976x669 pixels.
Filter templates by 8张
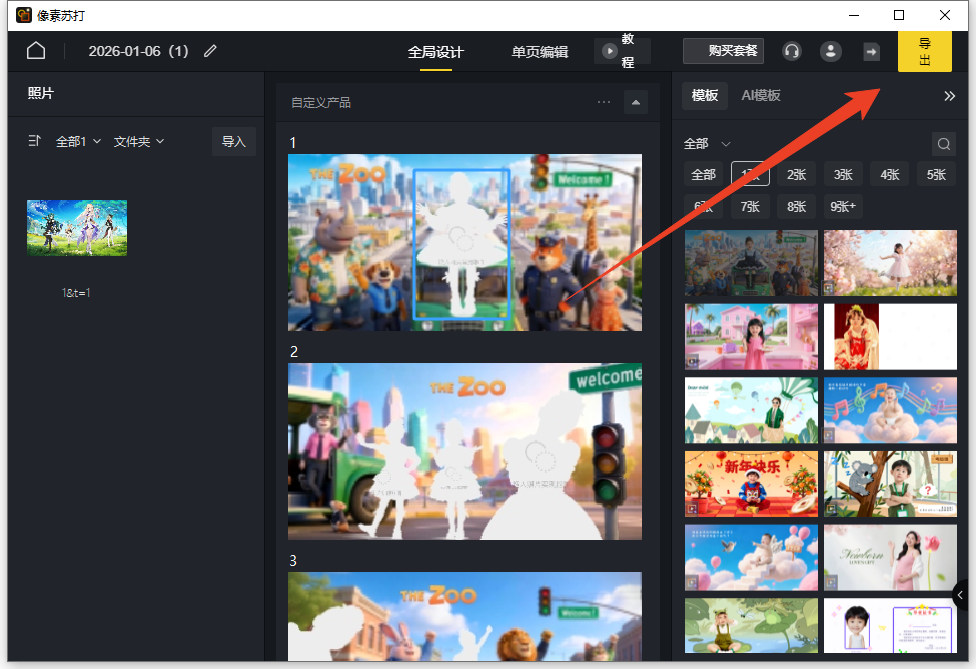(x=797, y=206)
